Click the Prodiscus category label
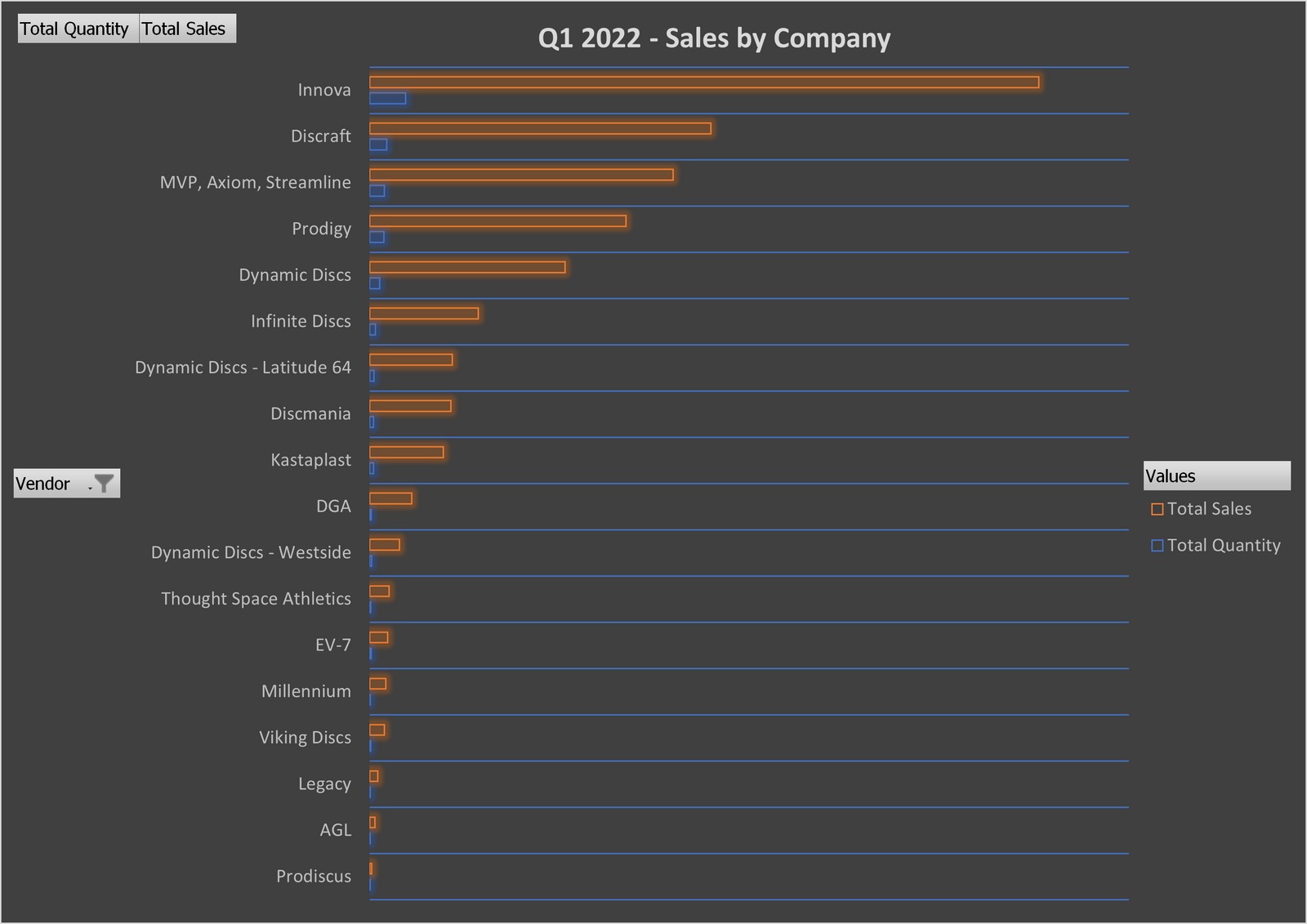1307x924 pixels. 314,876
